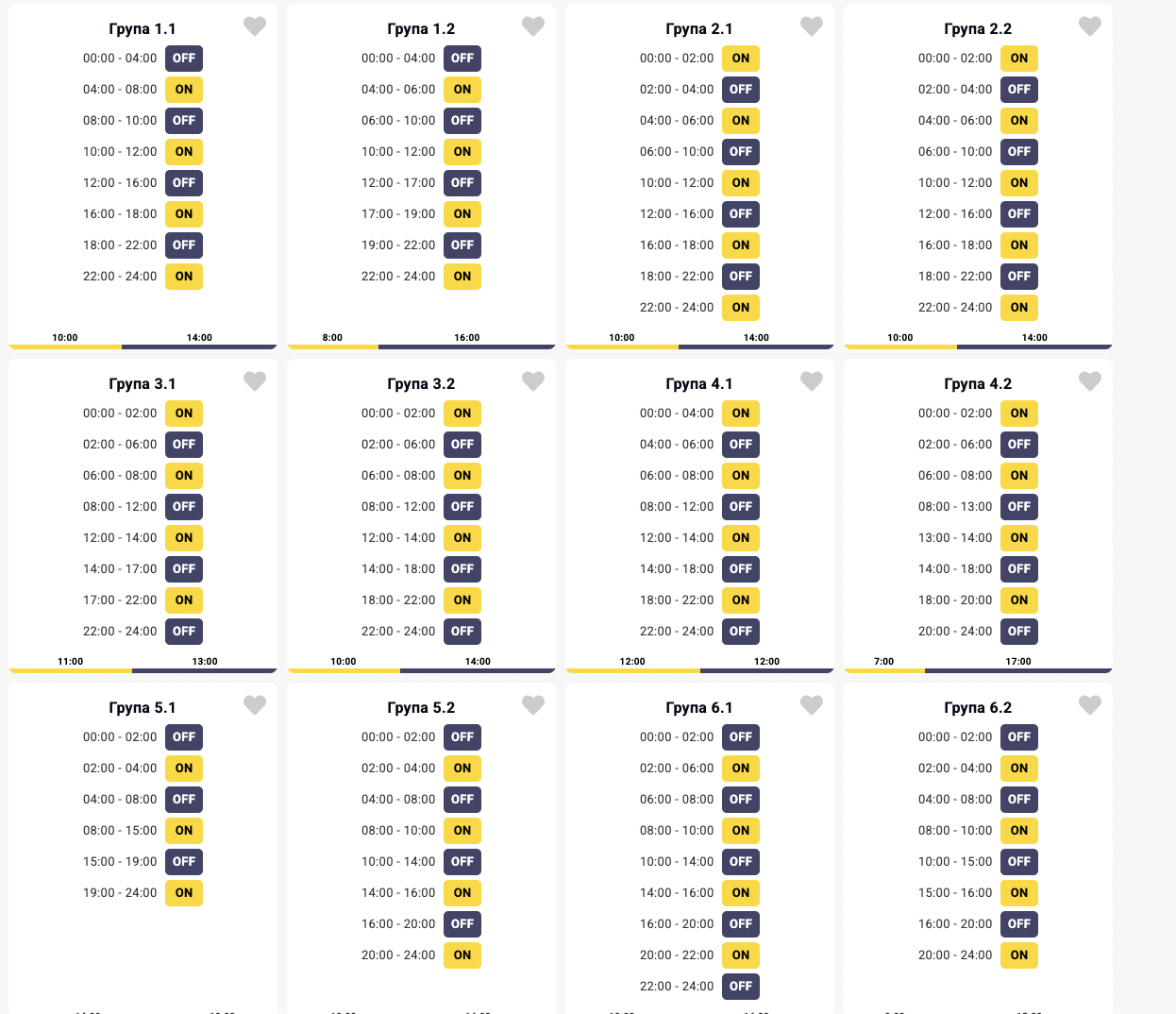This screenshot has height=1014, width=1176.
Task: Click the heart icon for Група 3.2
Action: (x=533, y=381)
